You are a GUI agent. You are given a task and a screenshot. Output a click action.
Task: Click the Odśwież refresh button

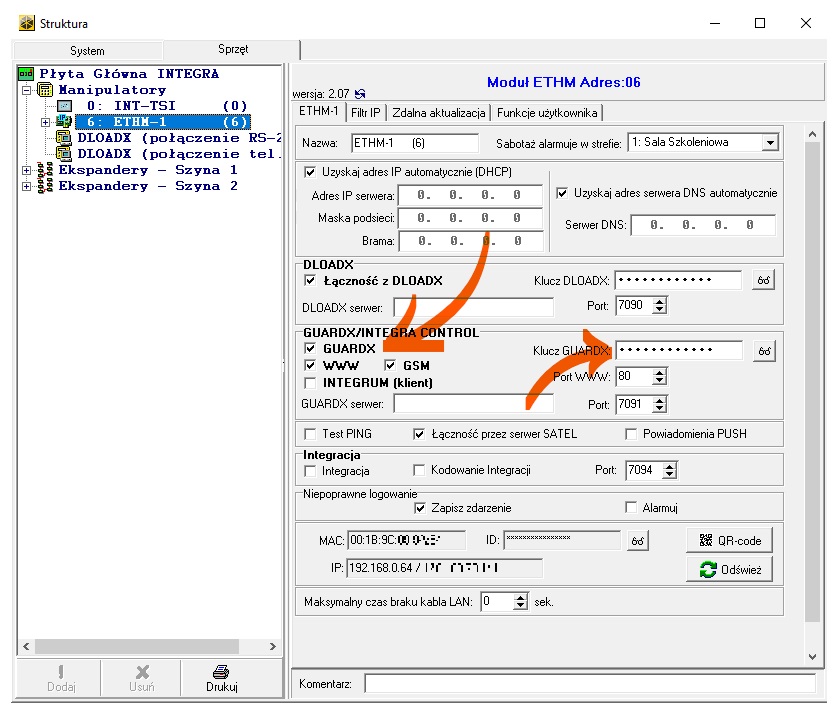pyautogui.click(x=729, y=569)
